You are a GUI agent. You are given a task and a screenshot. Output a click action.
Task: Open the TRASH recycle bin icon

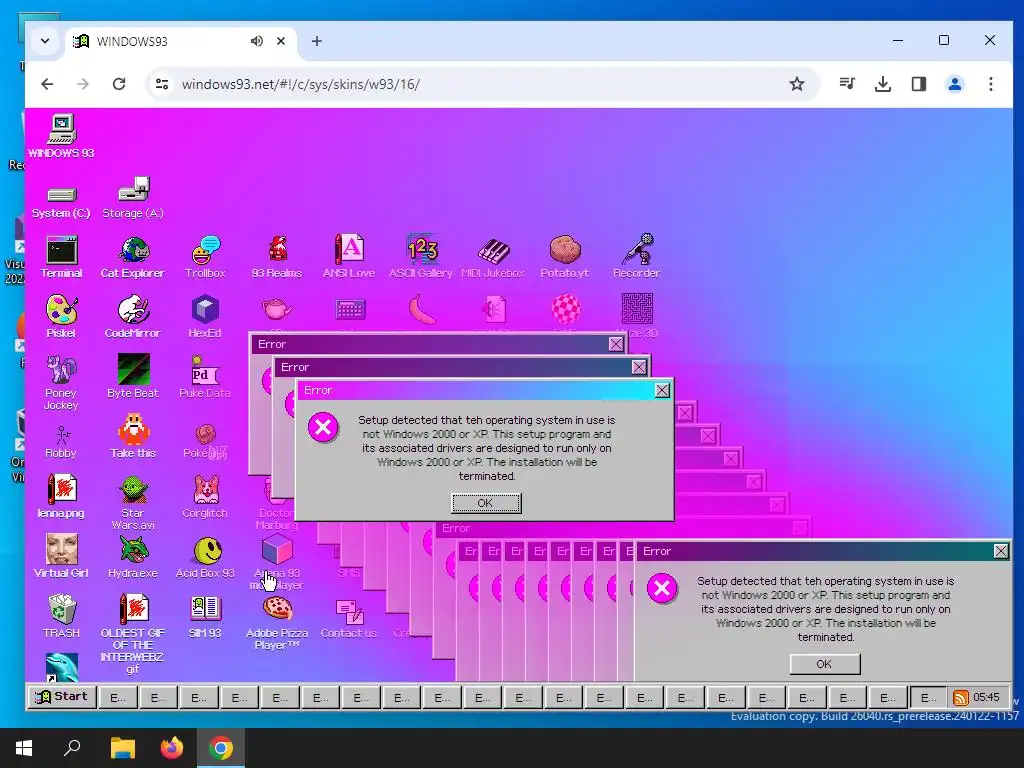(61, 616)
